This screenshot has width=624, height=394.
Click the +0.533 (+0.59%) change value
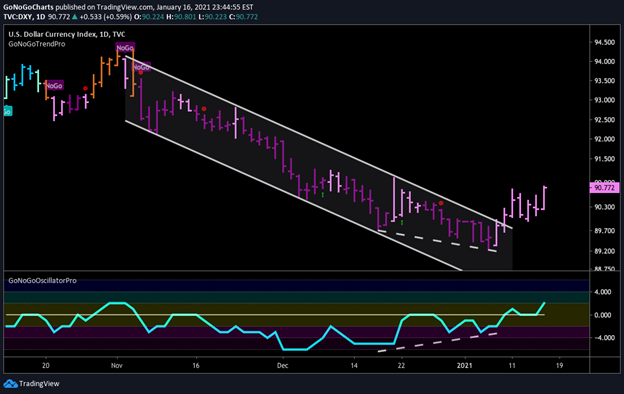[x=105, y=17]
